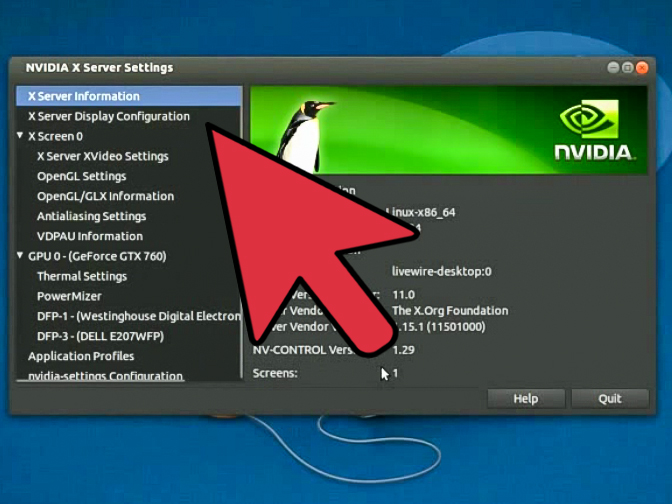Open Thermal Settings page
The width and height of the screenshot is (672, 504).
(82, 276)
